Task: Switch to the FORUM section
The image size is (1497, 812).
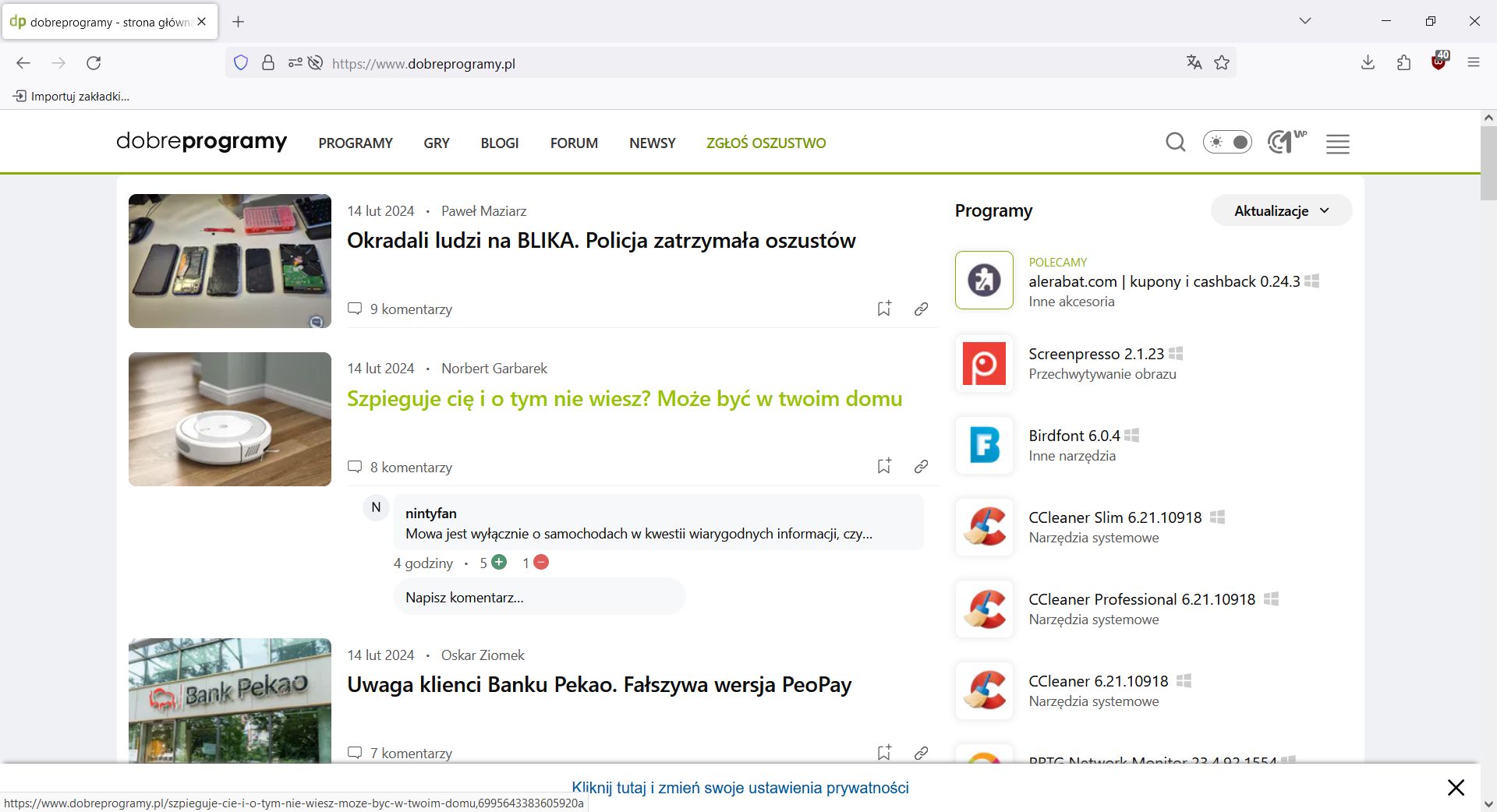Action: tap(574, 143)
